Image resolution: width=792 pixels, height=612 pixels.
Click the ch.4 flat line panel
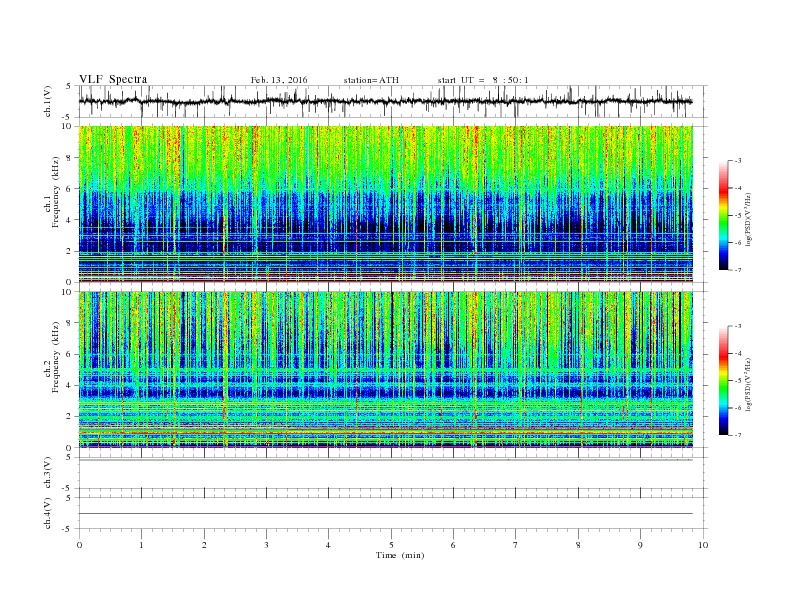pyautogui.click(x=393, y=514)
